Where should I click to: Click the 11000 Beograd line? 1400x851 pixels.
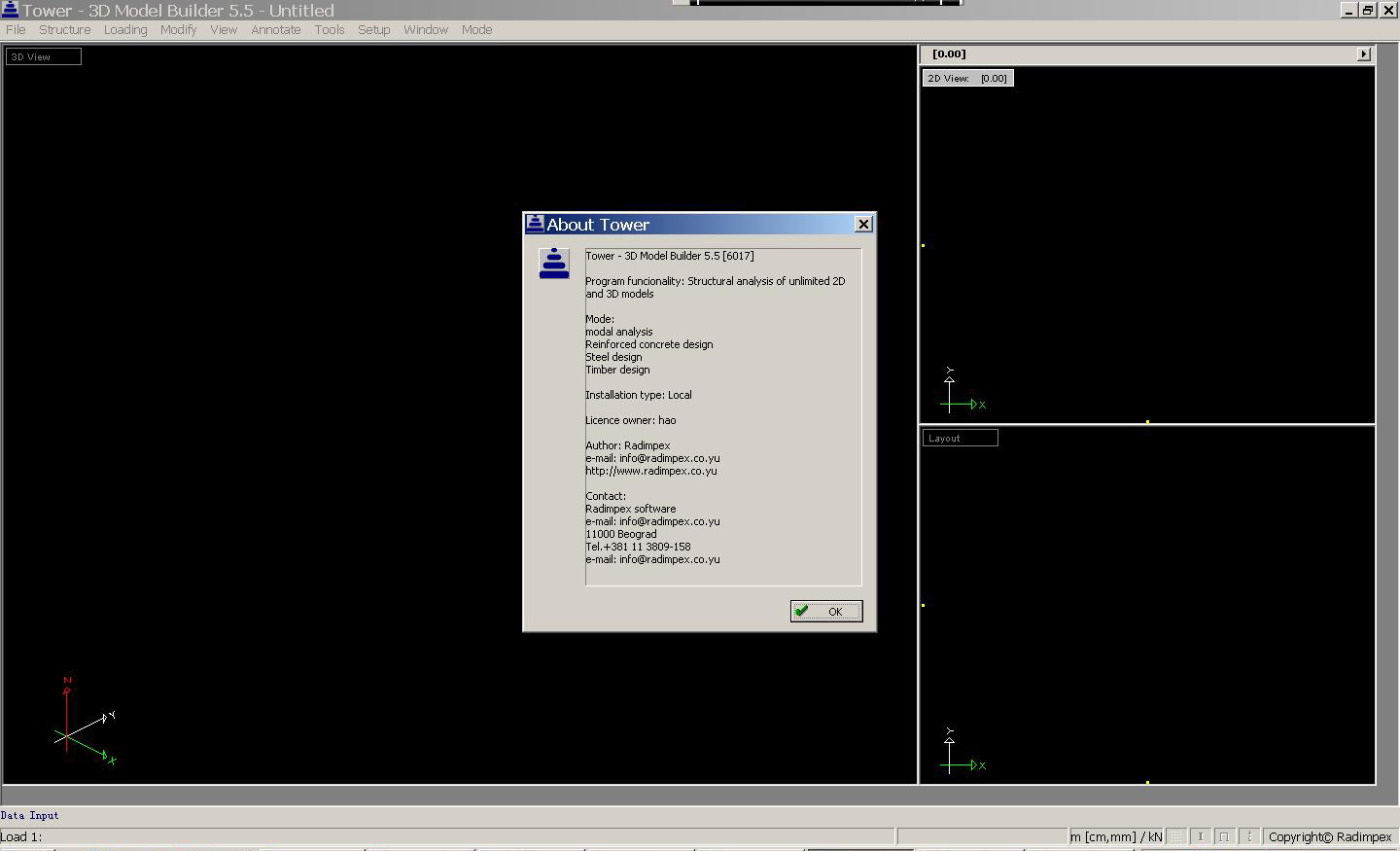pos(621,534)
